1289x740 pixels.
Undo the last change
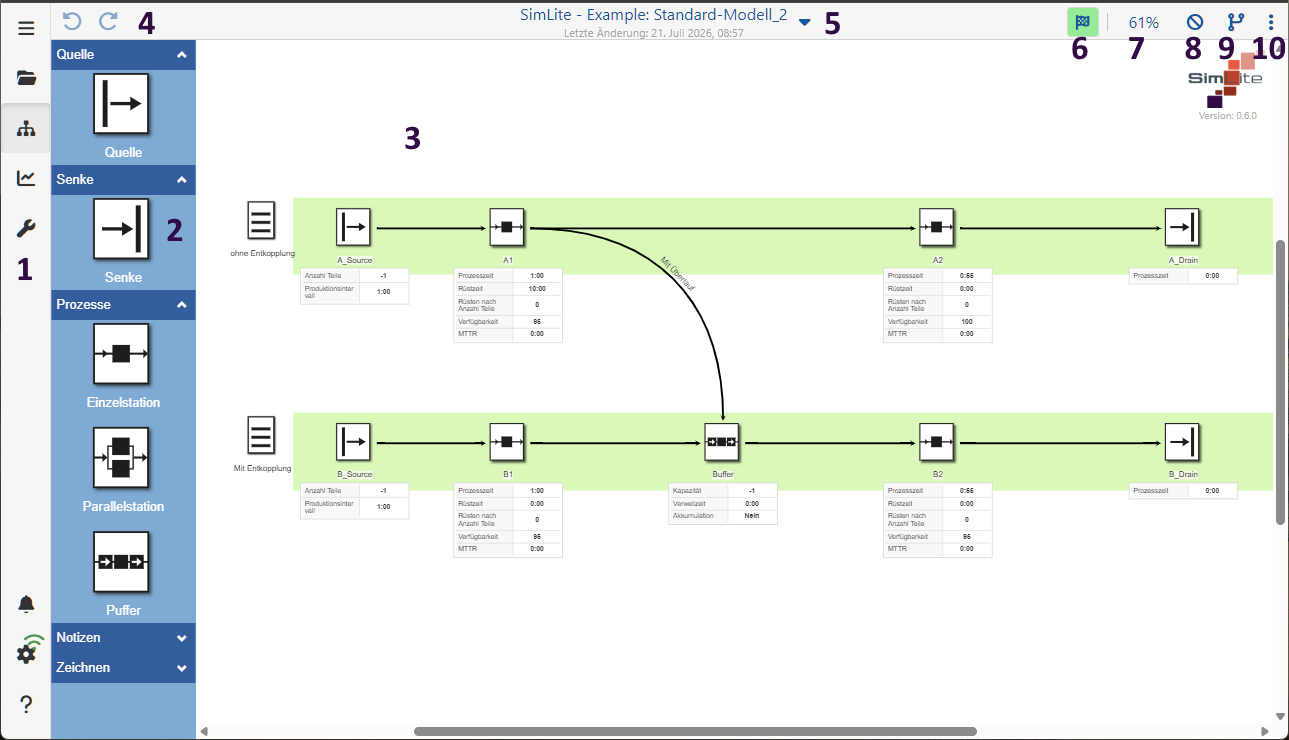tap(71, 21)
